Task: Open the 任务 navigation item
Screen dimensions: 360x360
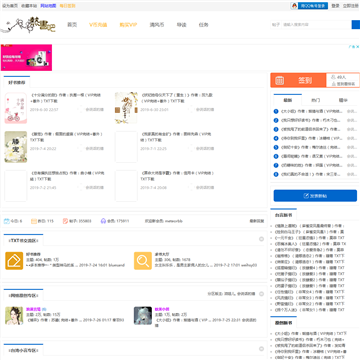Action: pos(203,25)
